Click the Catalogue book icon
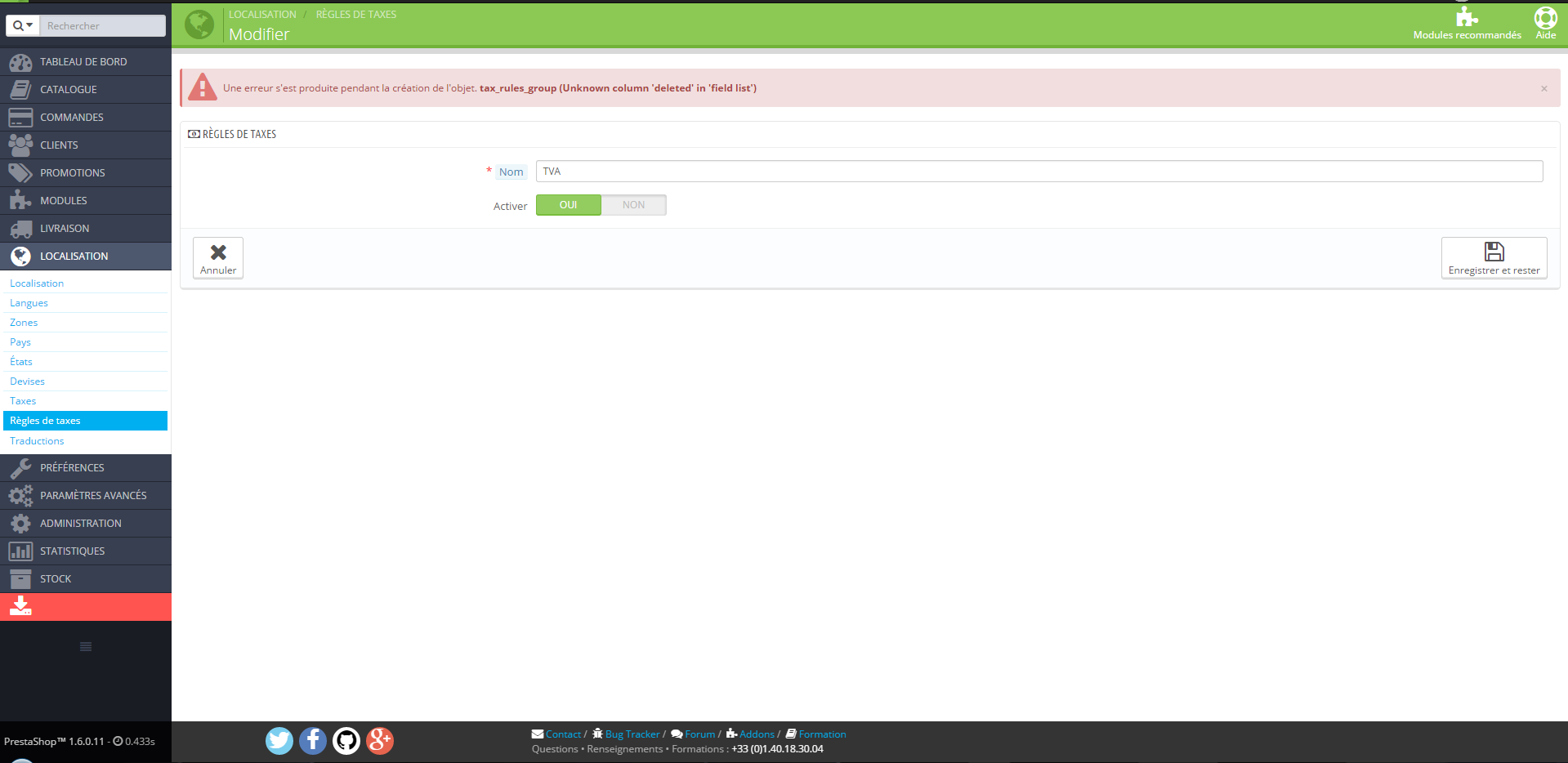 click(20, 90)
